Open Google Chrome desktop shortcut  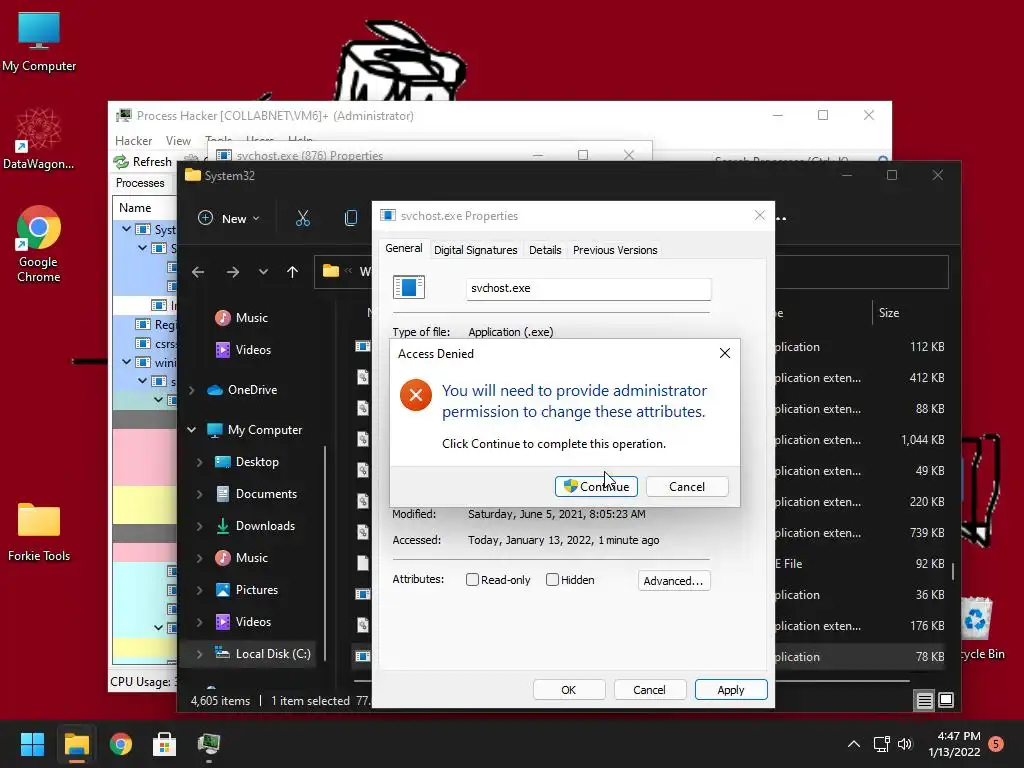(x=39, y=244)
